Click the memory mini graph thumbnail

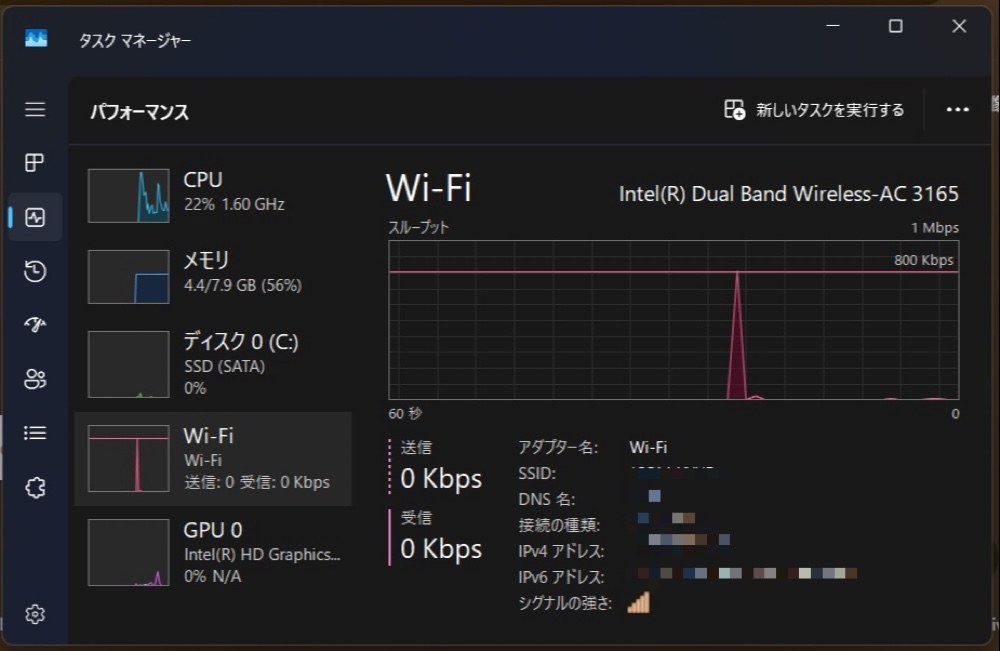[129, 277]
